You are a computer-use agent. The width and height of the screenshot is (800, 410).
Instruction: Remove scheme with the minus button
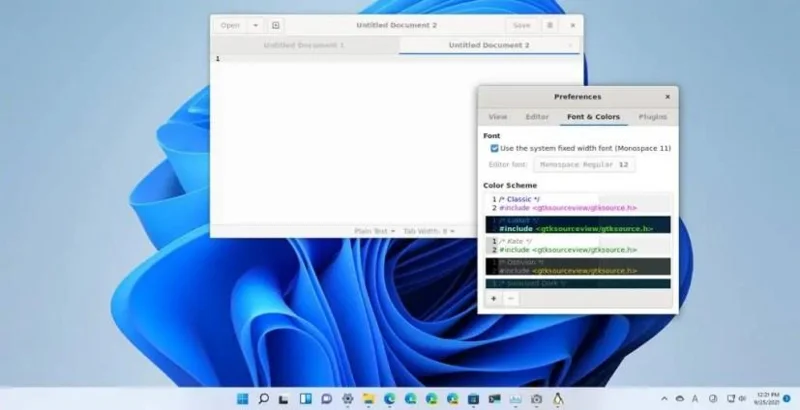pyautogui.click(x=511, y=299)
